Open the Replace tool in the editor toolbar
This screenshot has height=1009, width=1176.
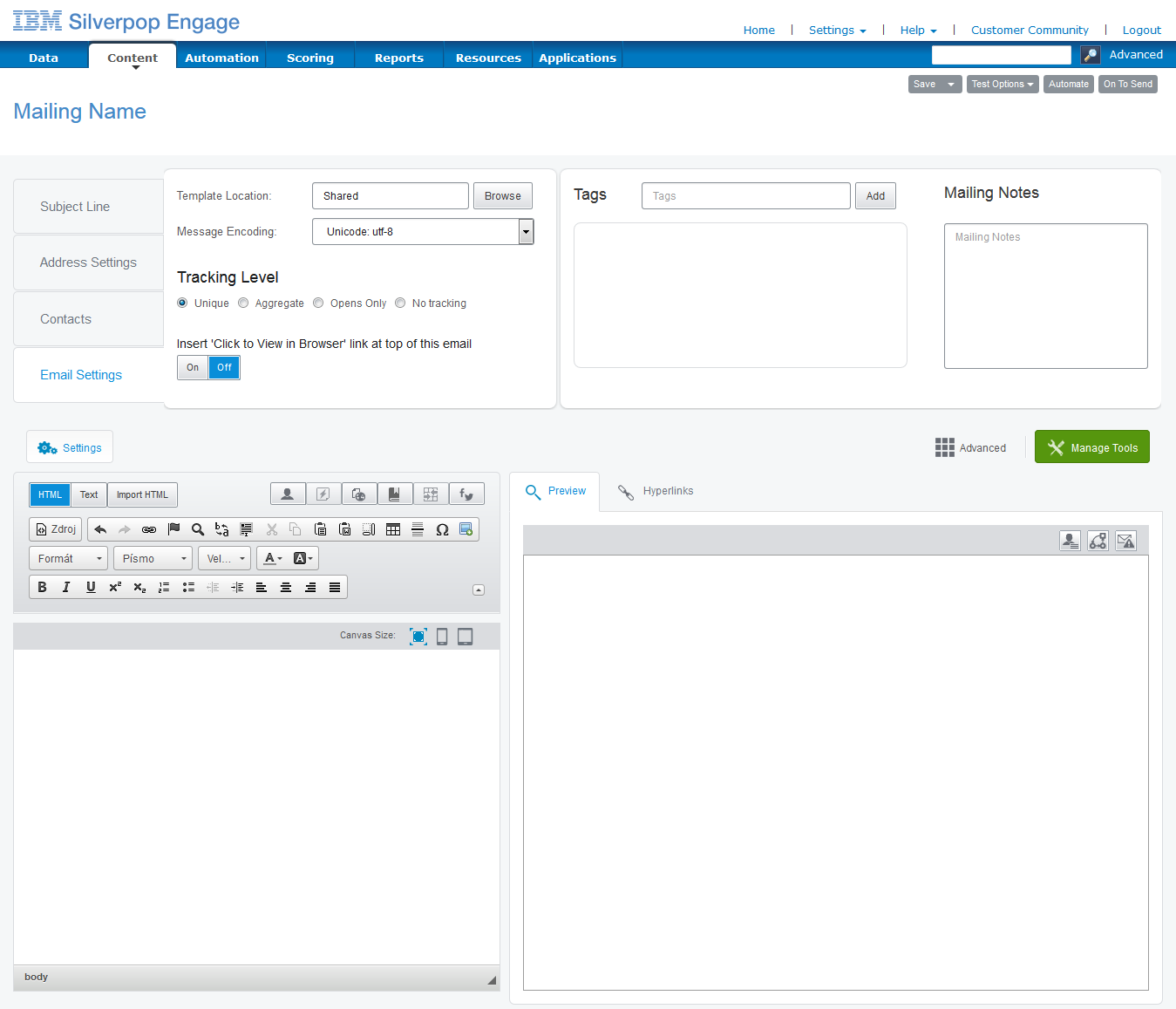(222, 529)
